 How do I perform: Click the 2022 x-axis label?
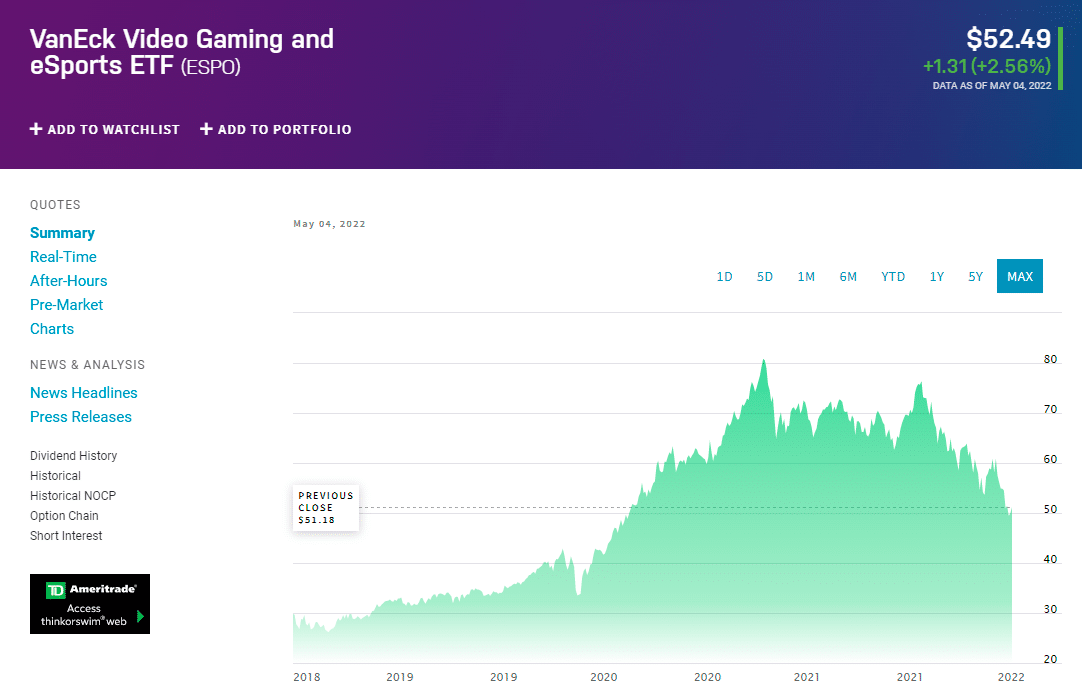pos(1011,677)
